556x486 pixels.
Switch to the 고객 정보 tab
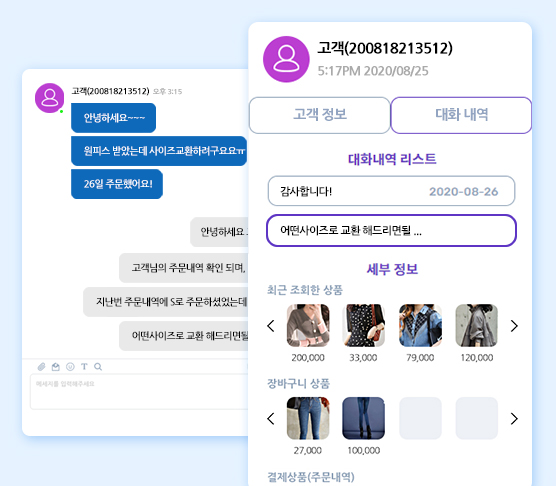pos(319,115)
